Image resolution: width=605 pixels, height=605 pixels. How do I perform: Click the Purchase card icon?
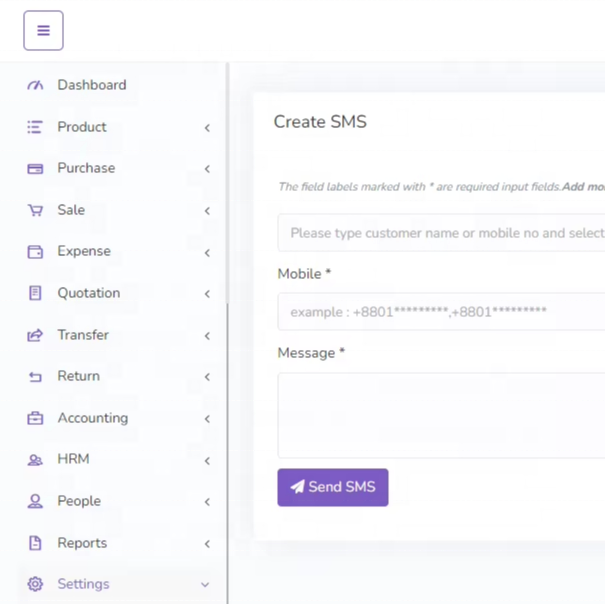click(x=35, y=168)
